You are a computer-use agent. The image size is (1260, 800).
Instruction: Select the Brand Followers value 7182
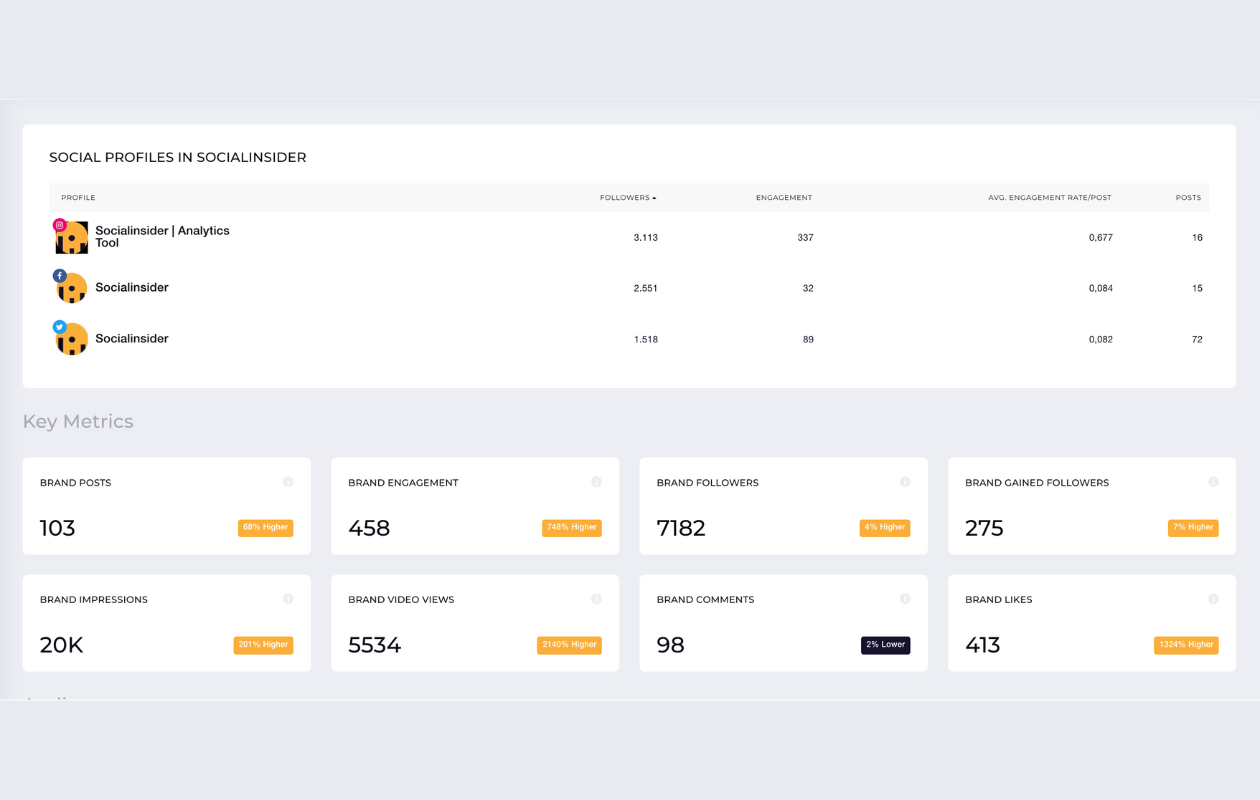[681, 528]
